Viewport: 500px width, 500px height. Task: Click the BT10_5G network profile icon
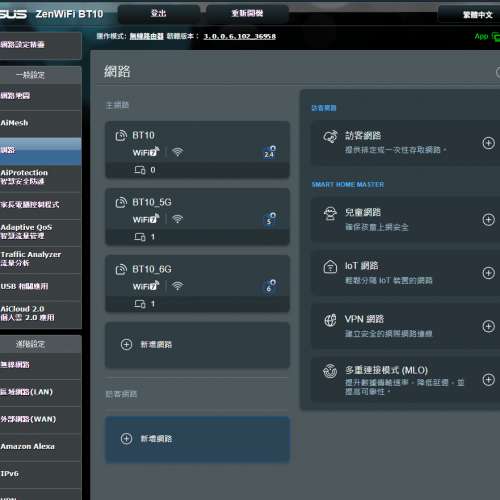click(121, 202)
